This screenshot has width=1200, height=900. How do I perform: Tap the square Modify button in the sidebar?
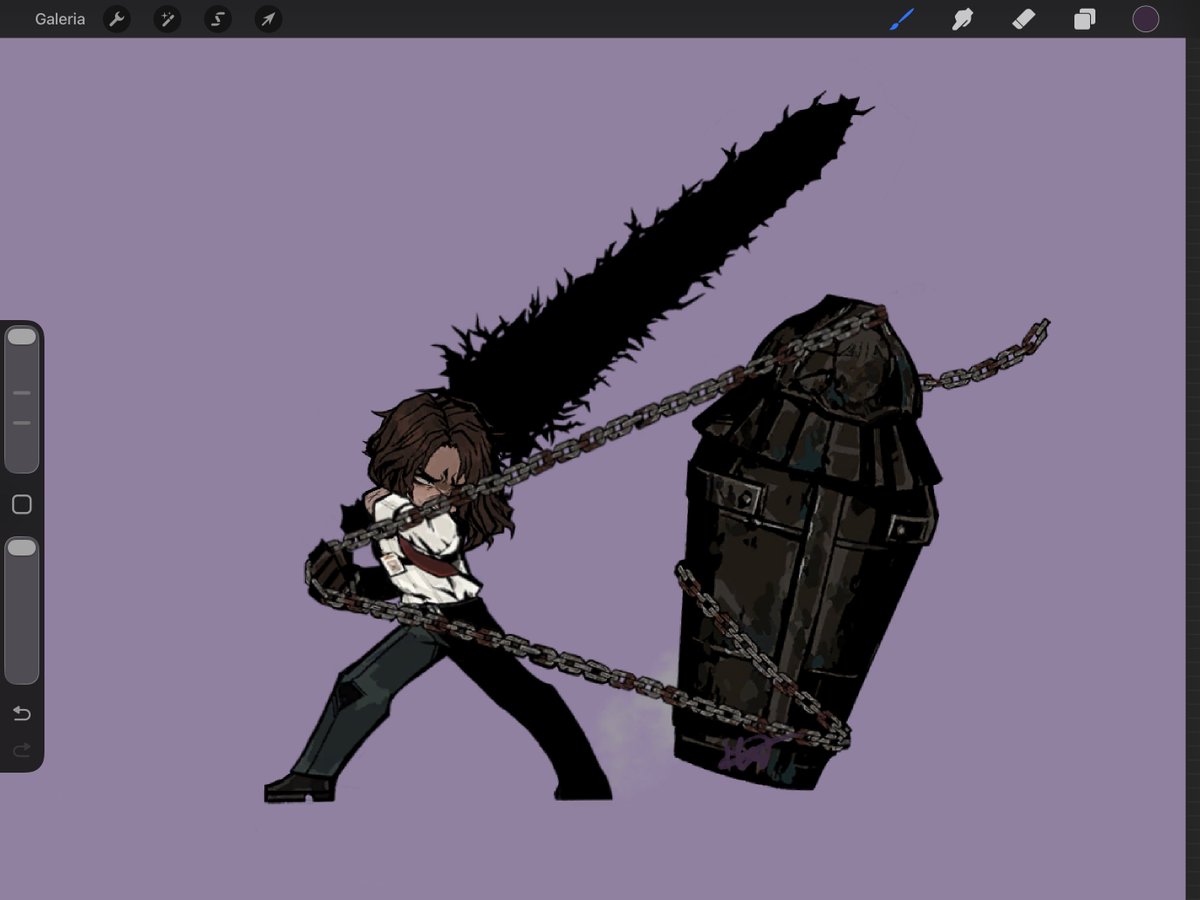coord(21,505)
